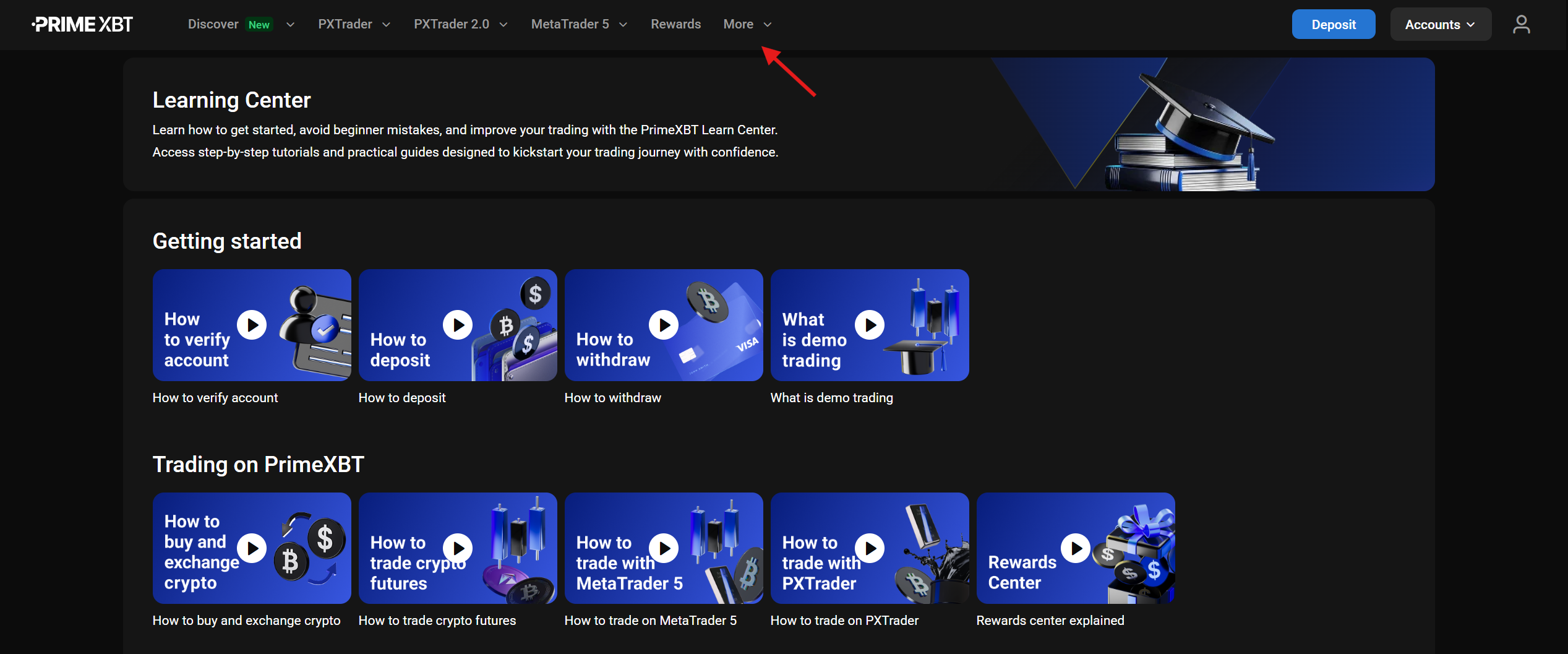This screenshot has width=1568, height=654.
Task: Open the Rewards menu item
Action: [x=675, y=24]
